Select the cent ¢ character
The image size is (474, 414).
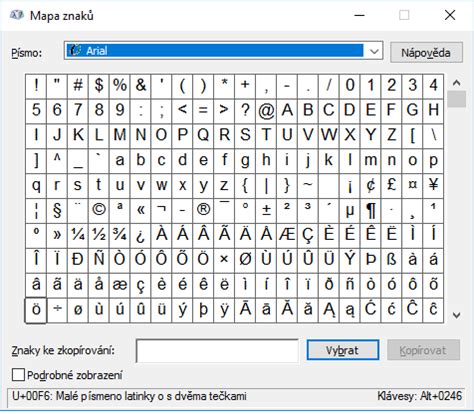pos(370,185)
